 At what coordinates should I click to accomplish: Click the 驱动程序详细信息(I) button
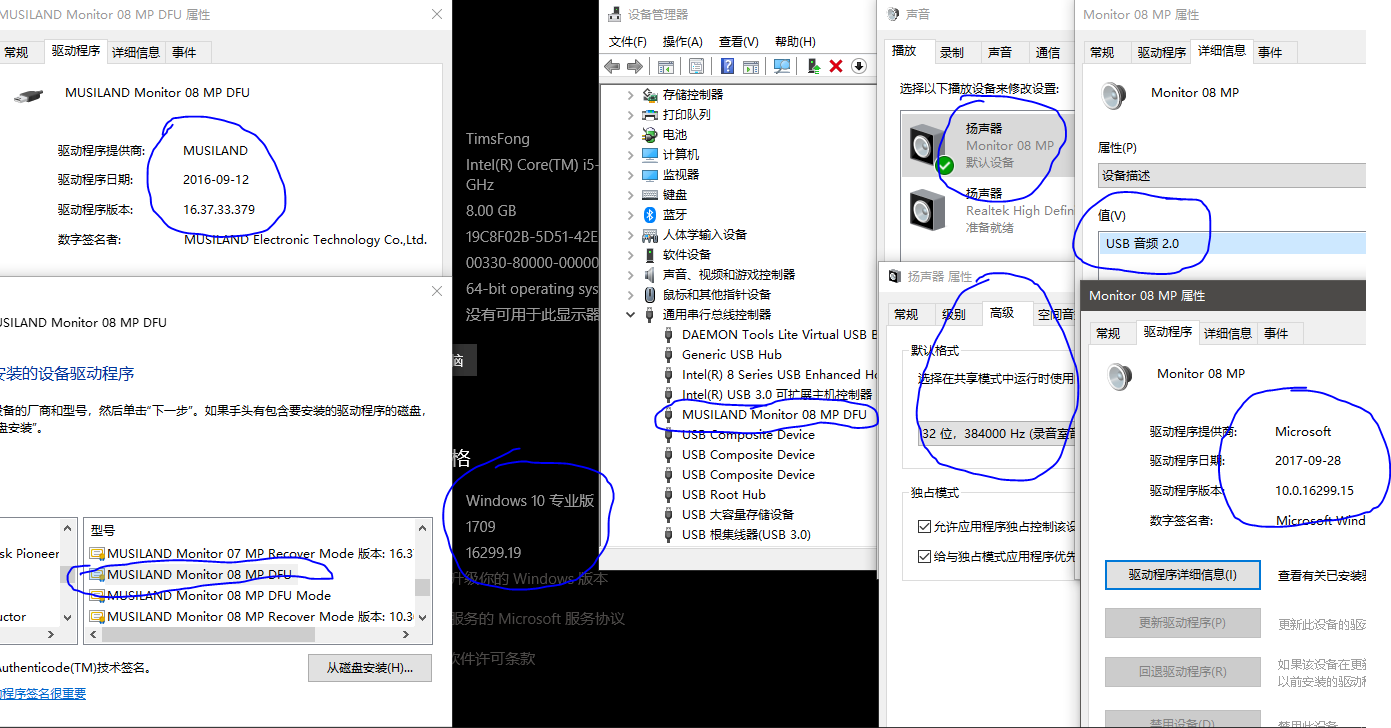coord(1182,575)
